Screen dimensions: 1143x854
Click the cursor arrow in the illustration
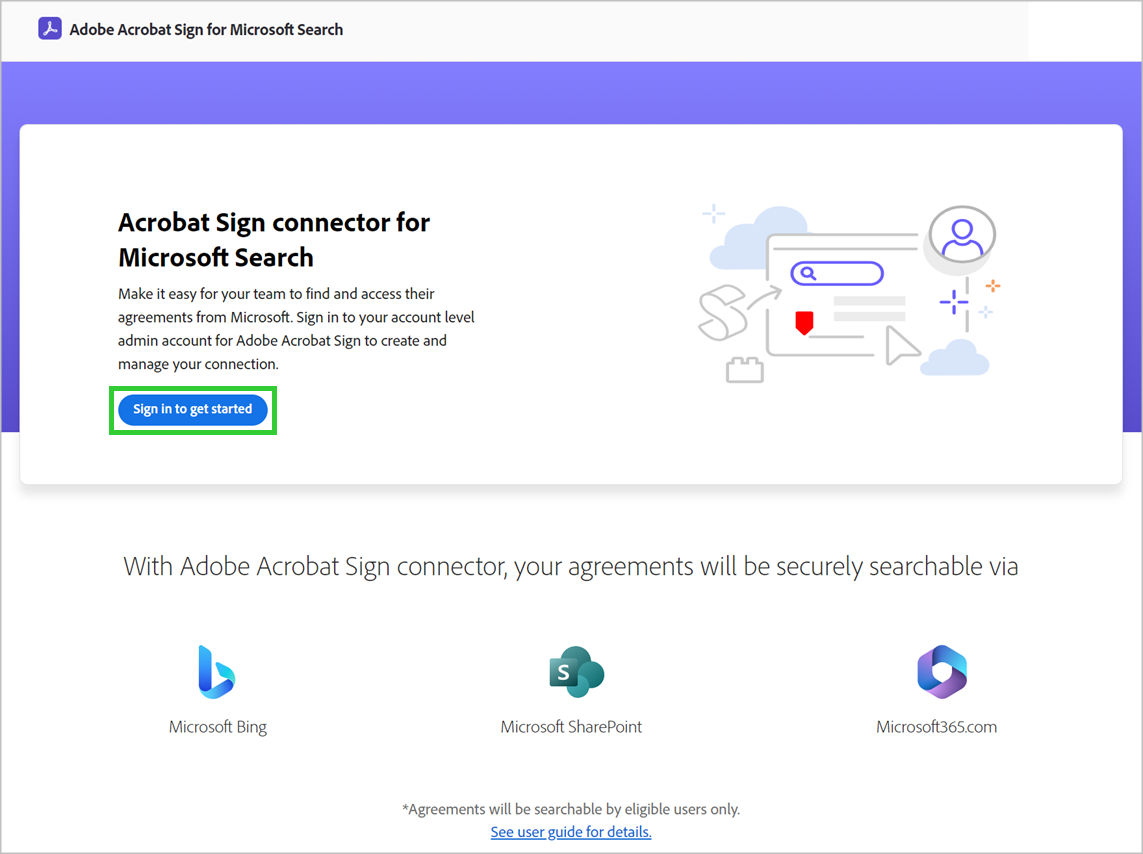click(901, 346)
